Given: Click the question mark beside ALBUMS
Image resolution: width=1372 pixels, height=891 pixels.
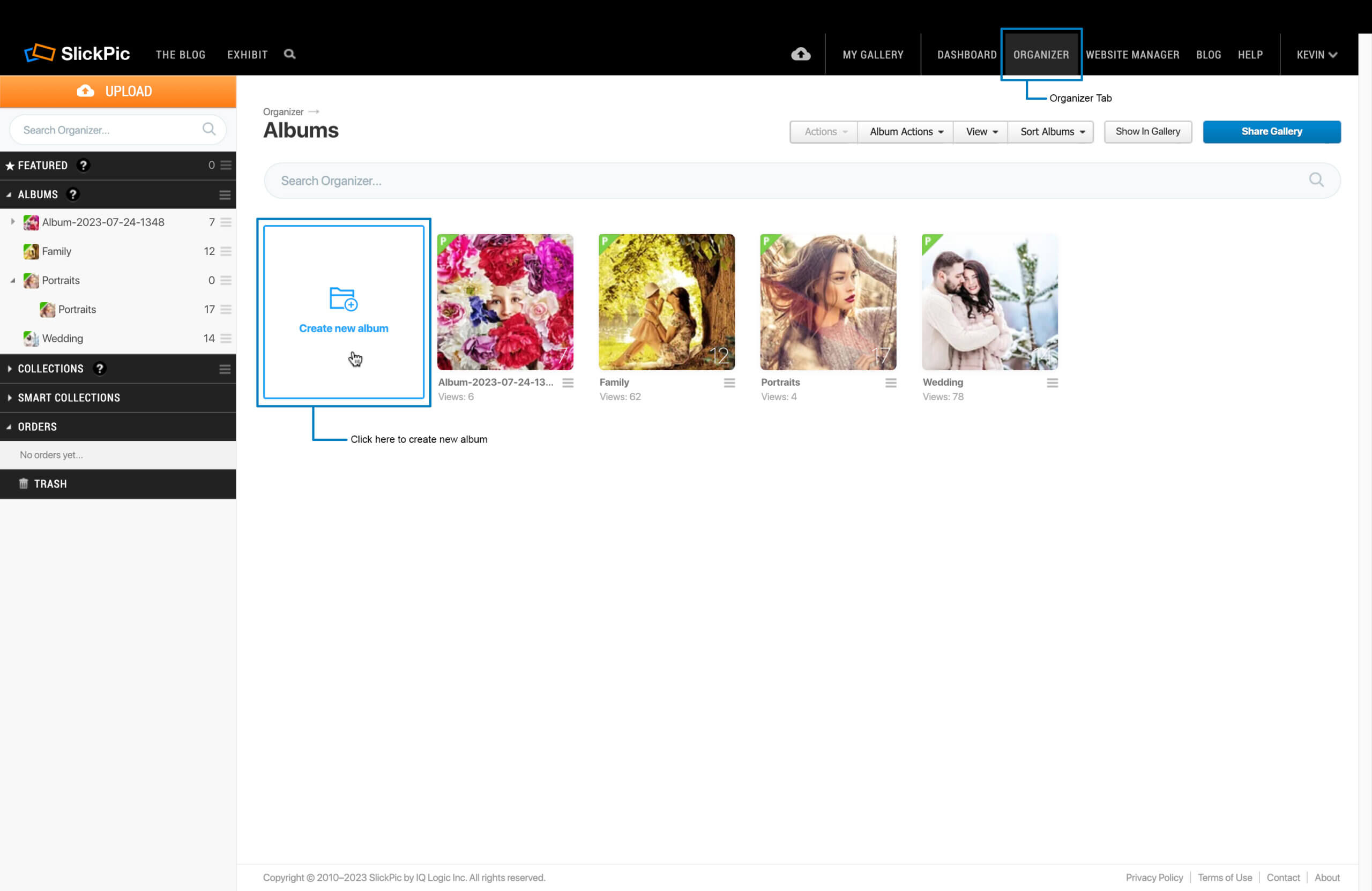Looking at the screenshot, I should 73,195.
